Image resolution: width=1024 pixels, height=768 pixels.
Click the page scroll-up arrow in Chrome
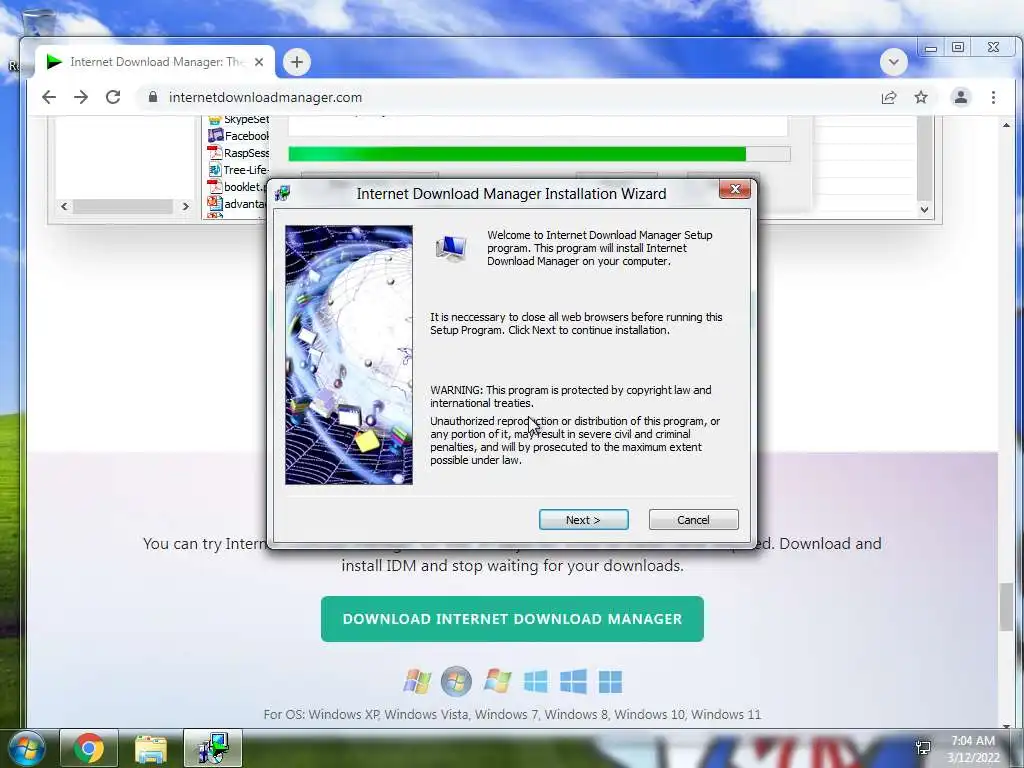[1006, 125]
